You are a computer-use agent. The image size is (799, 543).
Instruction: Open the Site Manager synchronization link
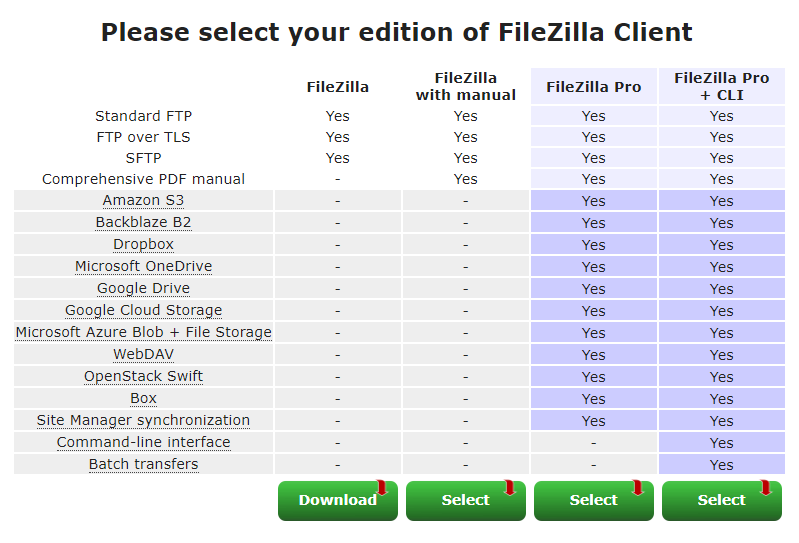pos(143,420)
